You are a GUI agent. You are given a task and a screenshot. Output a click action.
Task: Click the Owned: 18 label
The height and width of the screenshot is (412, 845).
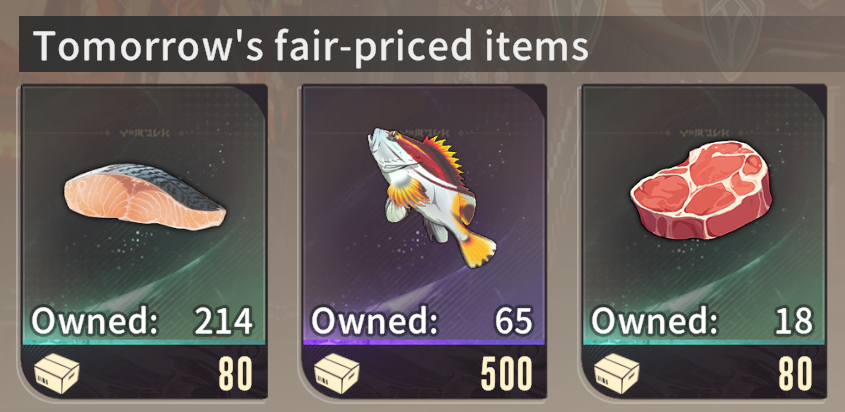(702, 322)
